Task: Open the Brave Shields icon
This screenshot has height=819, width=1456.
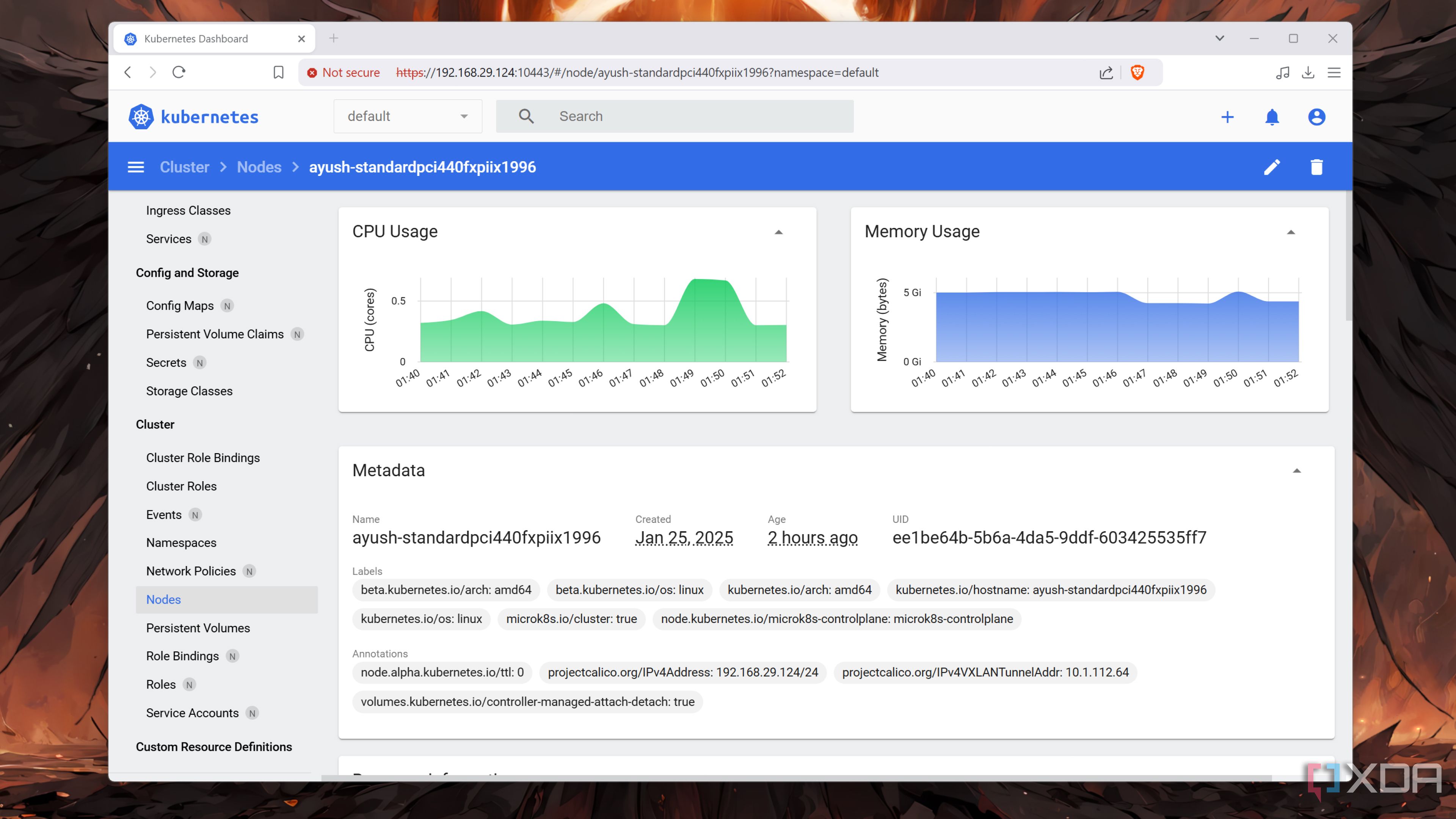Action: (1137, 72)
